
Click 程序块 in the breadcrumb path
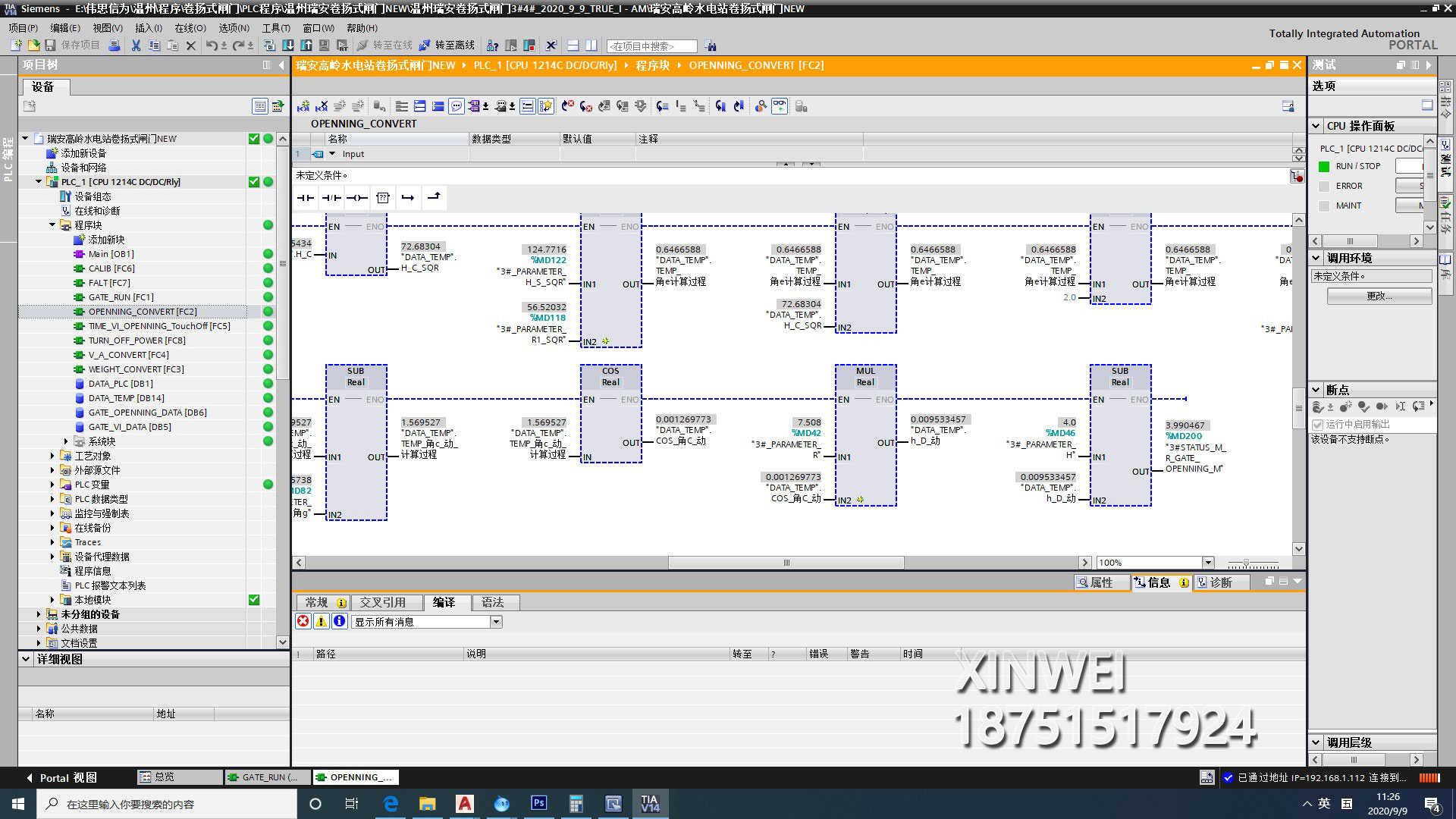pyautogui.click(x=653, y=65)
